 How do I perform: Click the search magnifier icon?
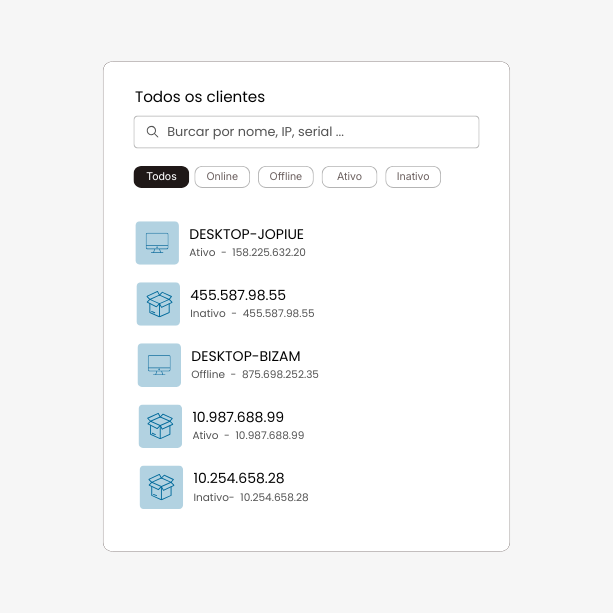153,132
